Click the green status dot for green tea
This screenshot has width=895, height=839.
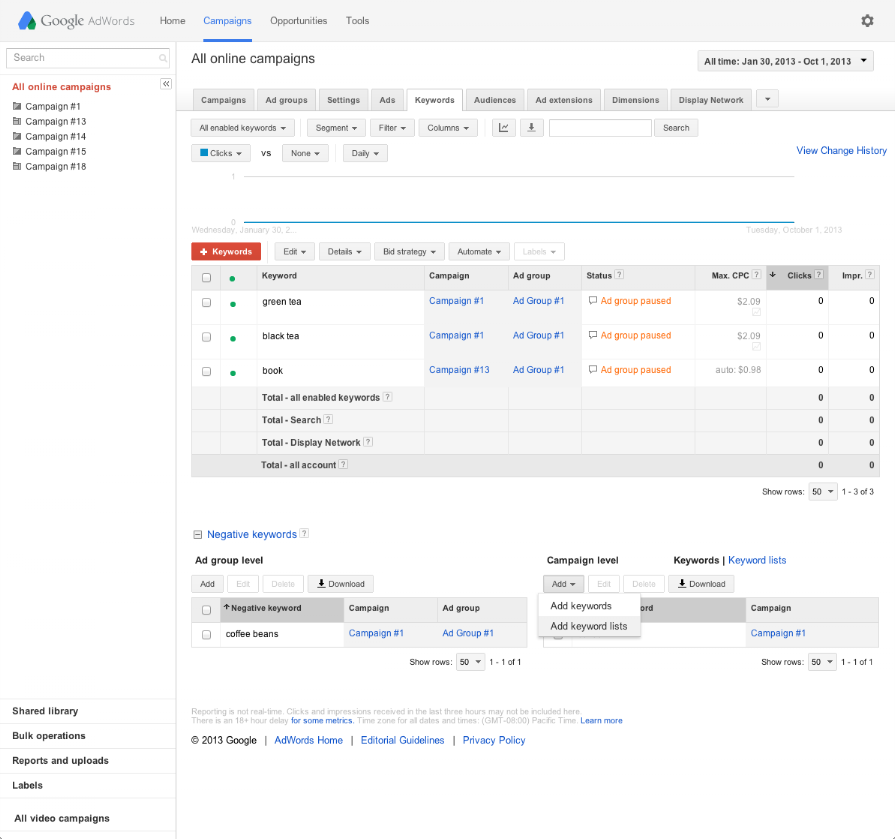233,303
